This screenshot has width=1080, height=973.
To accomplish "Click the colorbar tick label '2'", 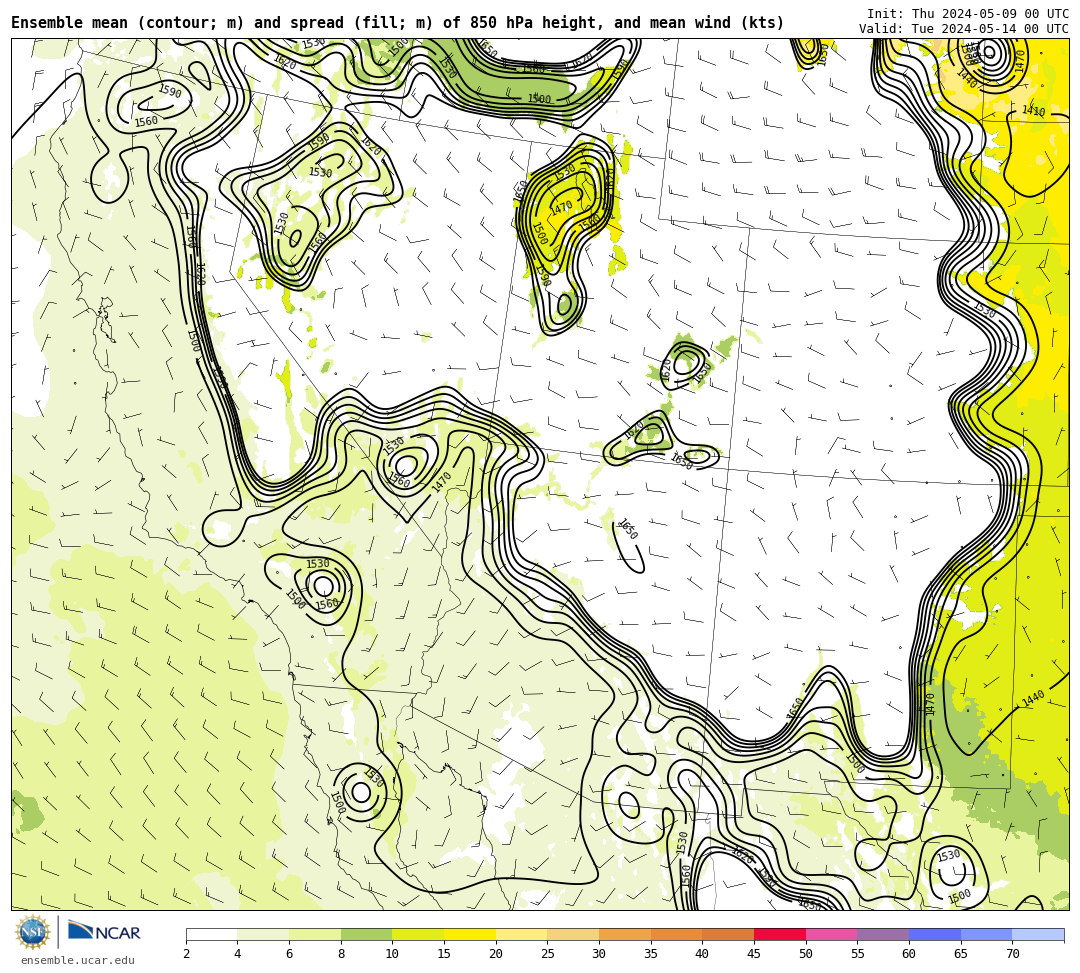I will (186, 954).
